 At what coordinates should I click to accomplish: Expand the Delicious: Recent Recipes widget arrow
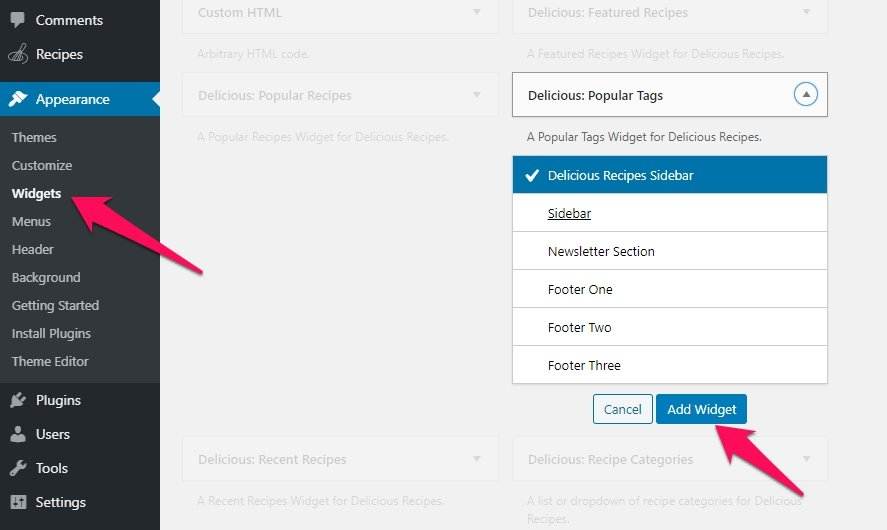click(477, 459)
